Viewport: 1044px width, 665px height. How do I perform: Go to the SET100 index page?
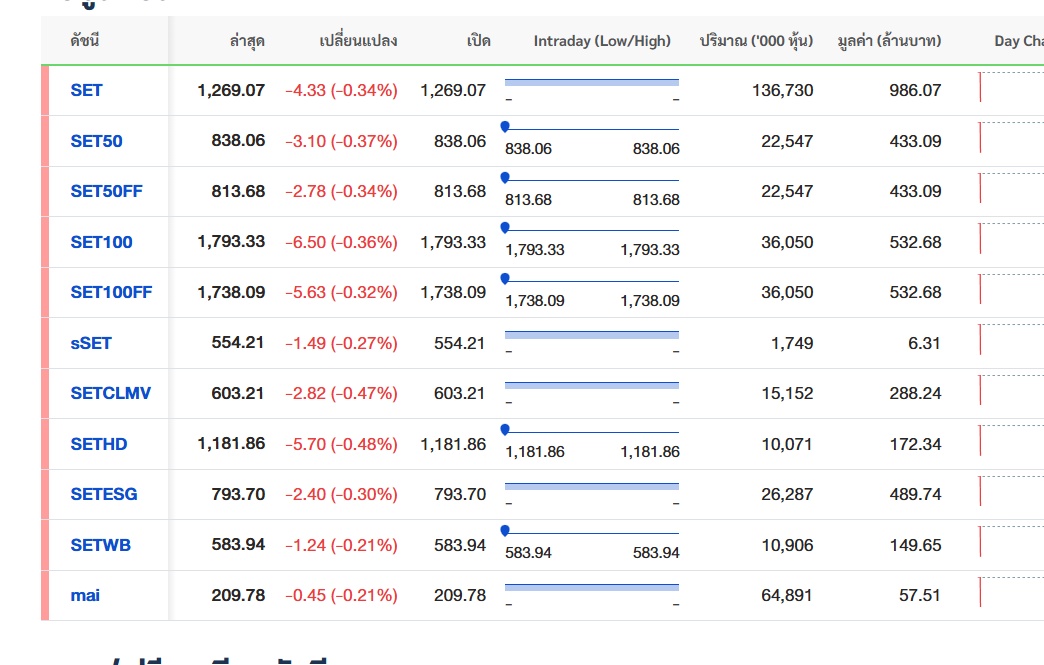[x=101, y=242]
